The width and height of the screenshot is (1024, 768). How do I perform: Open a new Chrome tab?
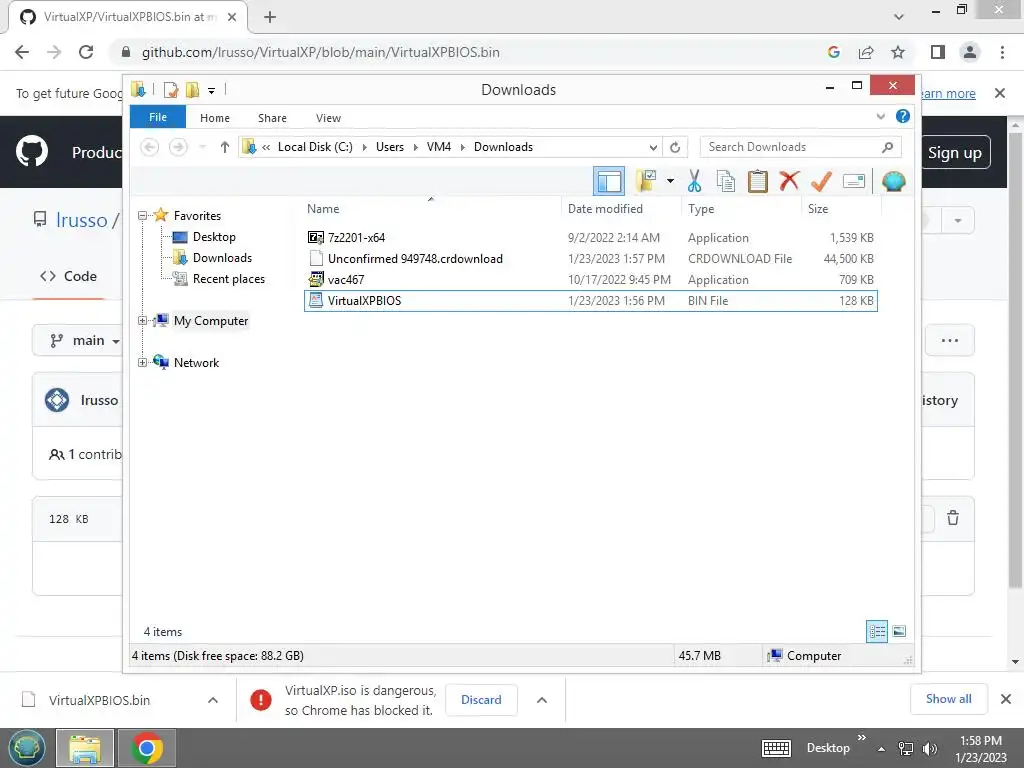point(270,17)
